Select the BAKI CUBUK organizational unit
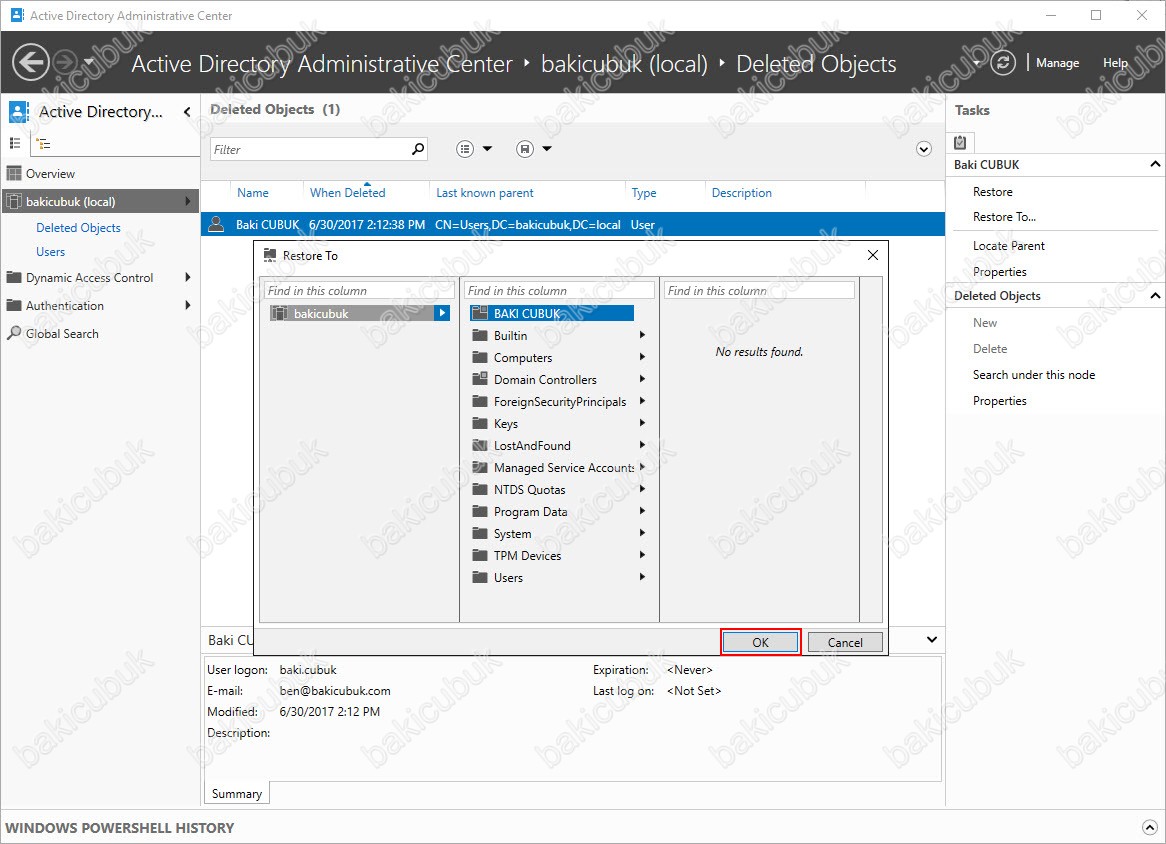Viewport: 1166px width, 844px height. [x=552, y=313]
